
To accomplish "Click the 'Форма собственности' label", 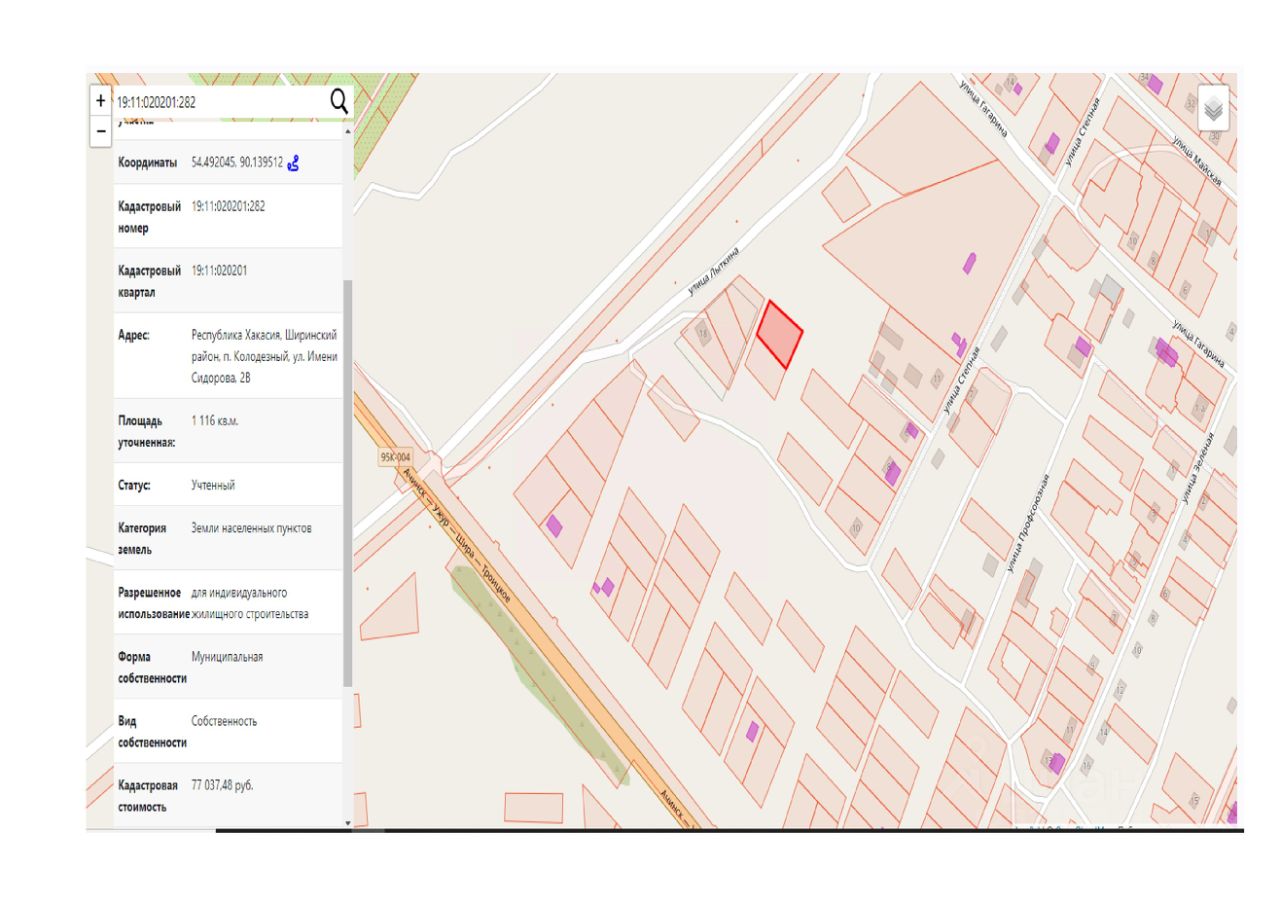I will (x=152, y=668).
